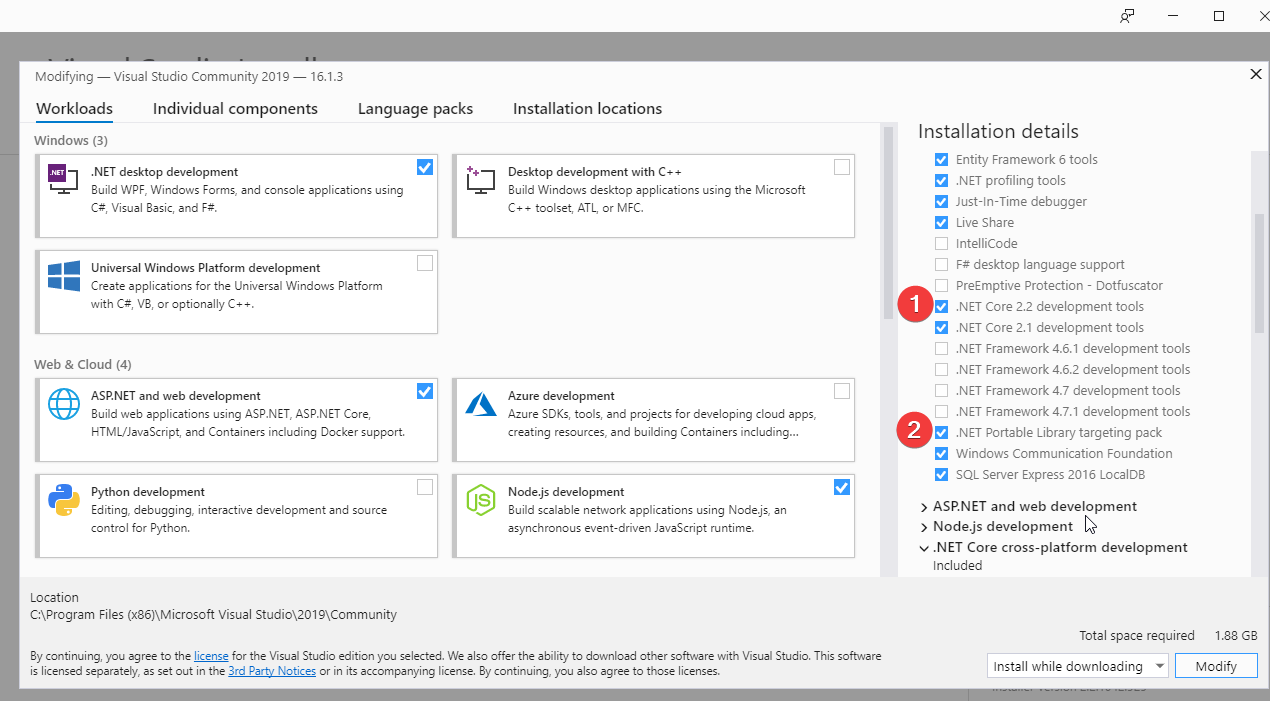
Task: Uncheck the Node.js development workload
Action: (842, 487)
